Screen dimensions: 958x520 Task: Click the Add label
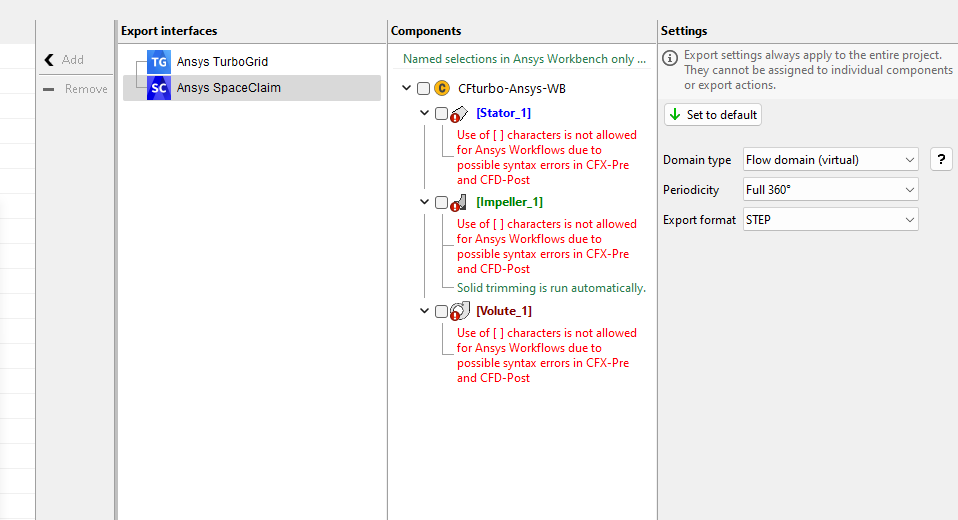click(x=73, y=60)
